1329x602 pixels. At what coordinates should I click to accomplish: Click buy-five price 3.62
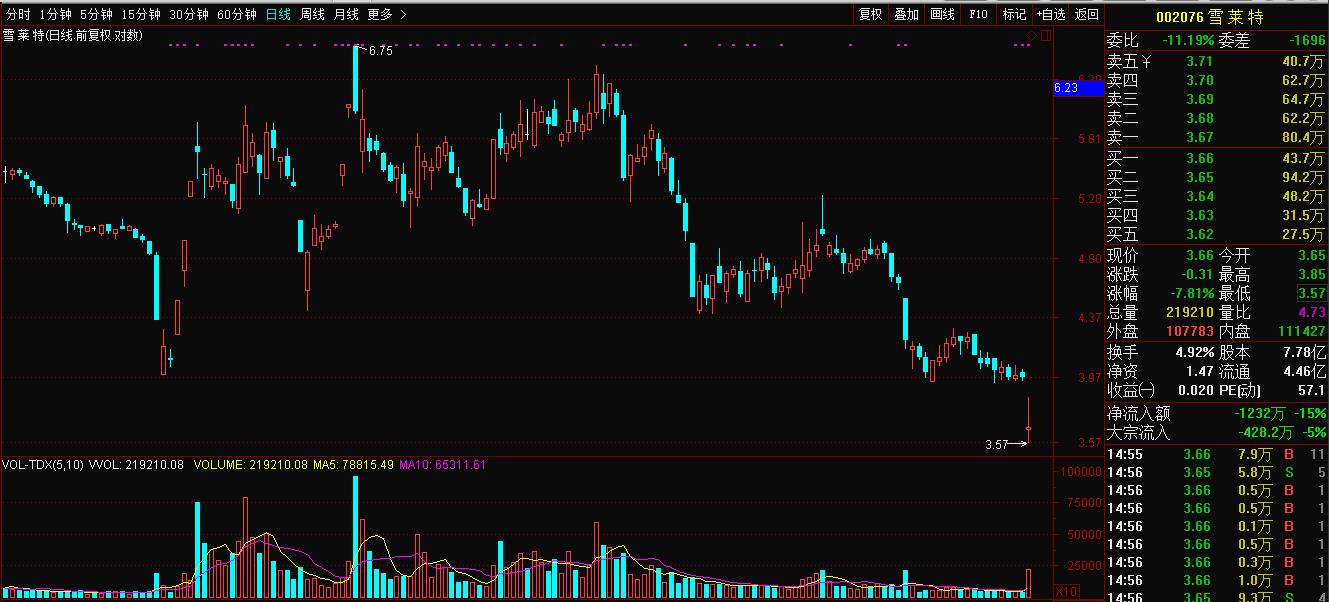coord(1199,234)
